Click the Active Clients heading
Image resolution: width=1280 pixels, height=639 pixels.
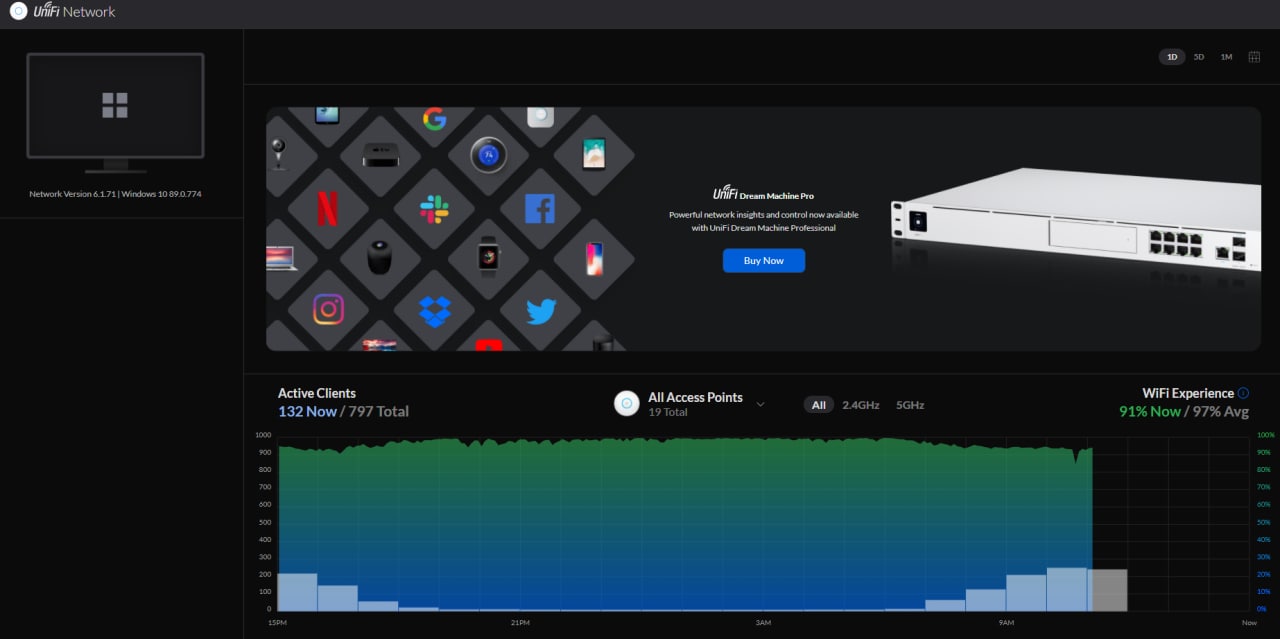click(317, 393)
